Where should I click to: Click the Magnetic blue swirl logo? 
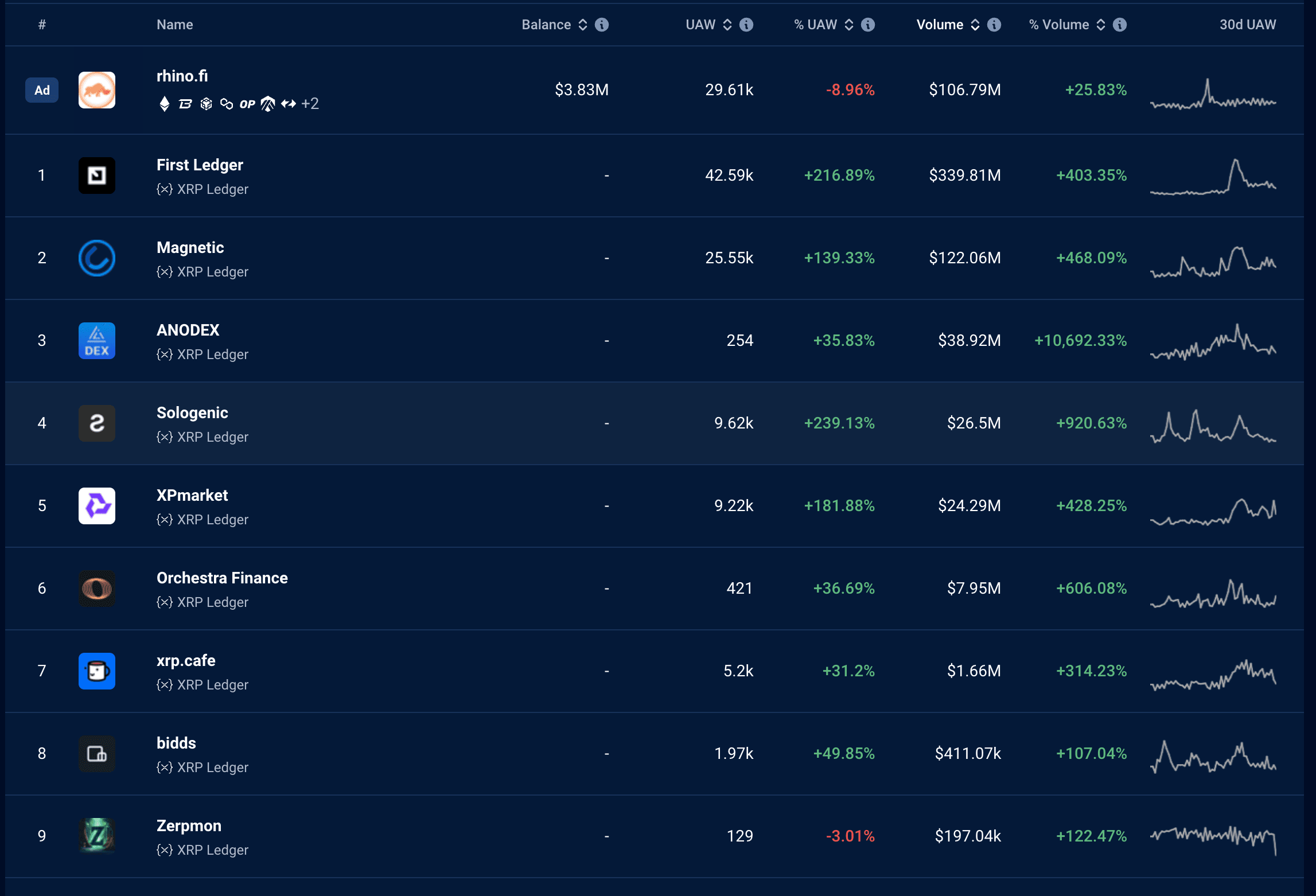(96, 258)
